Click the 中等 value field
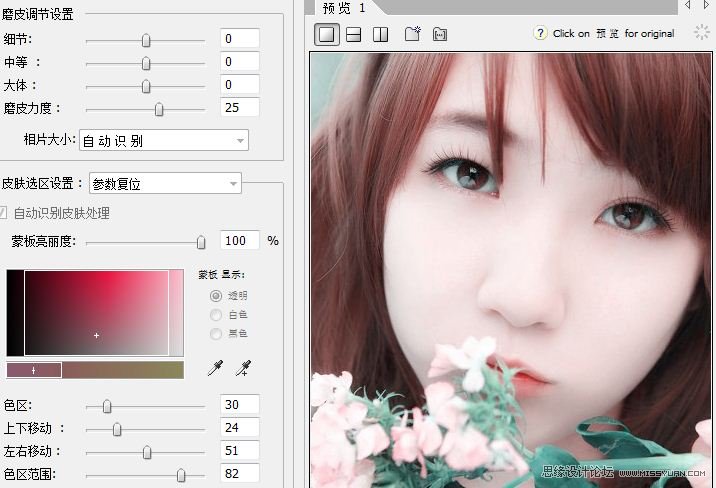 (x=240, y=61)
